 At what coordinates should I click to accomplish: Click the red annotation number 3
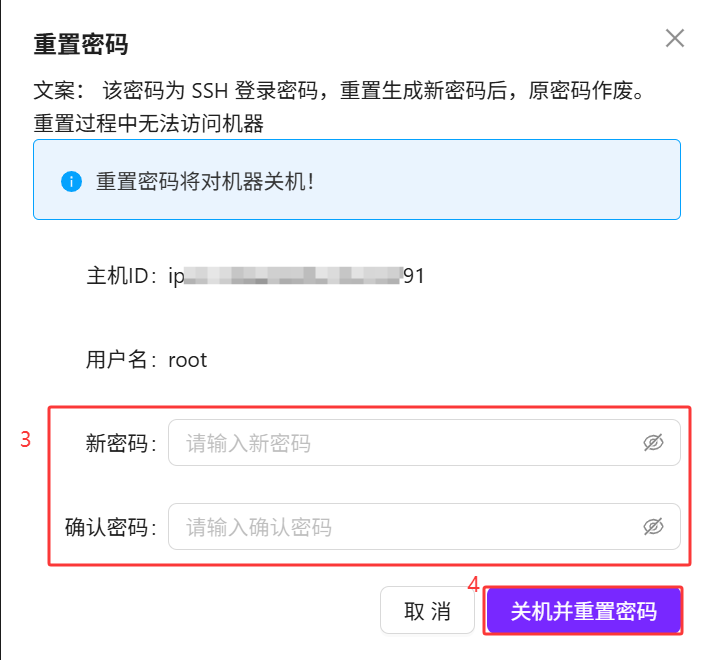(27, 439)
